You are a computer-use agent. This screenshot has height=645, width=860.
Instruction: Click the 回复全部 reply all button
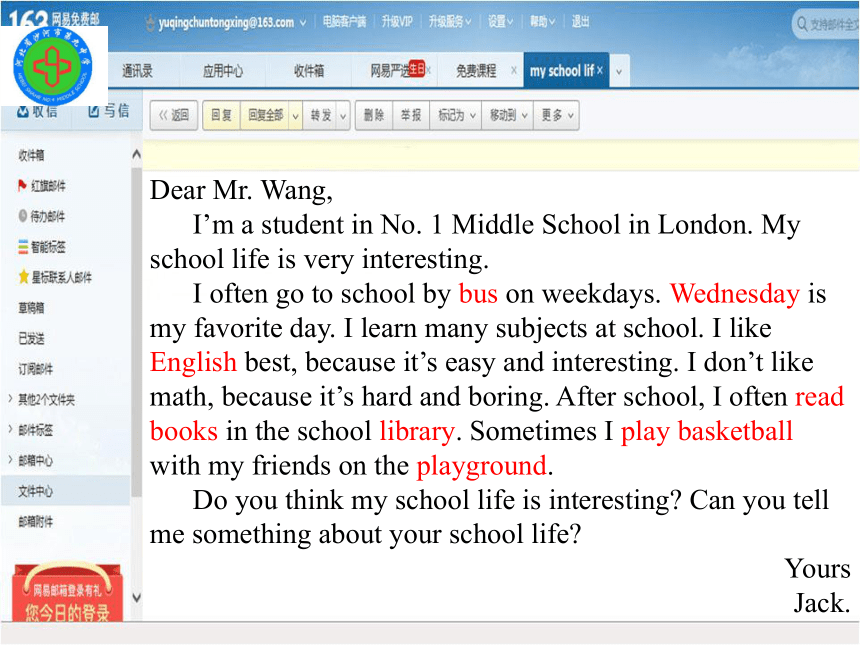[x=265, y=115]
